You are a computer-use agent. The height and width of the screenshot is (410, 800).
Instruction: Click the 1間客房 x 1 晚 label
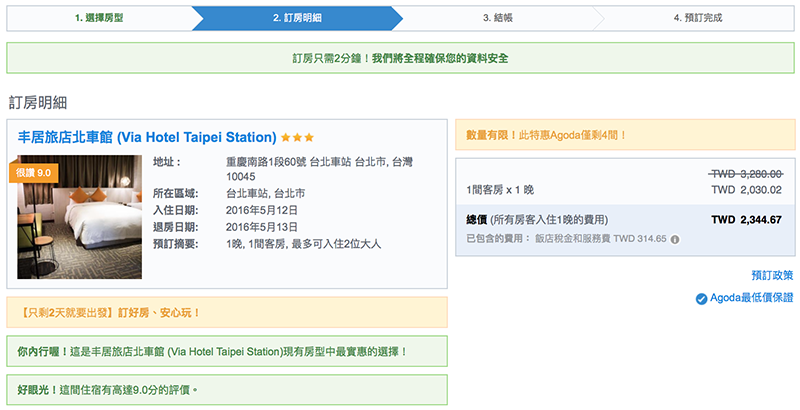[500, 190]
